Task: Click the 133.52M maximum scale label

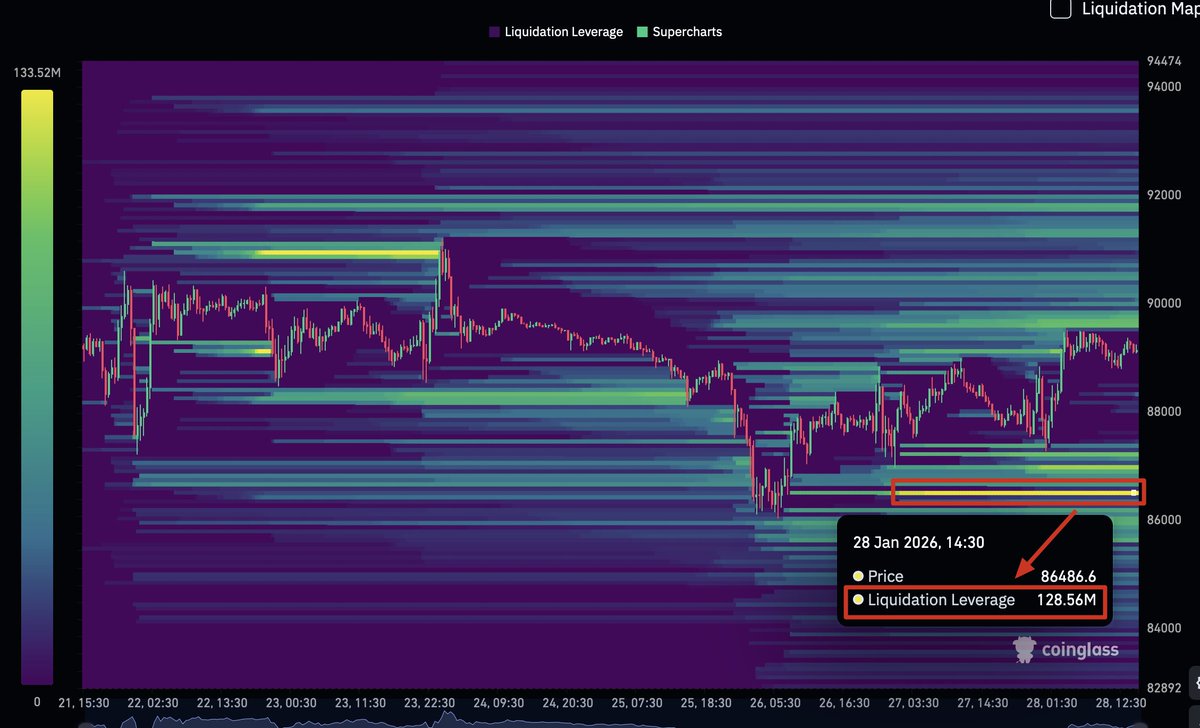Action: pos(37,72)
